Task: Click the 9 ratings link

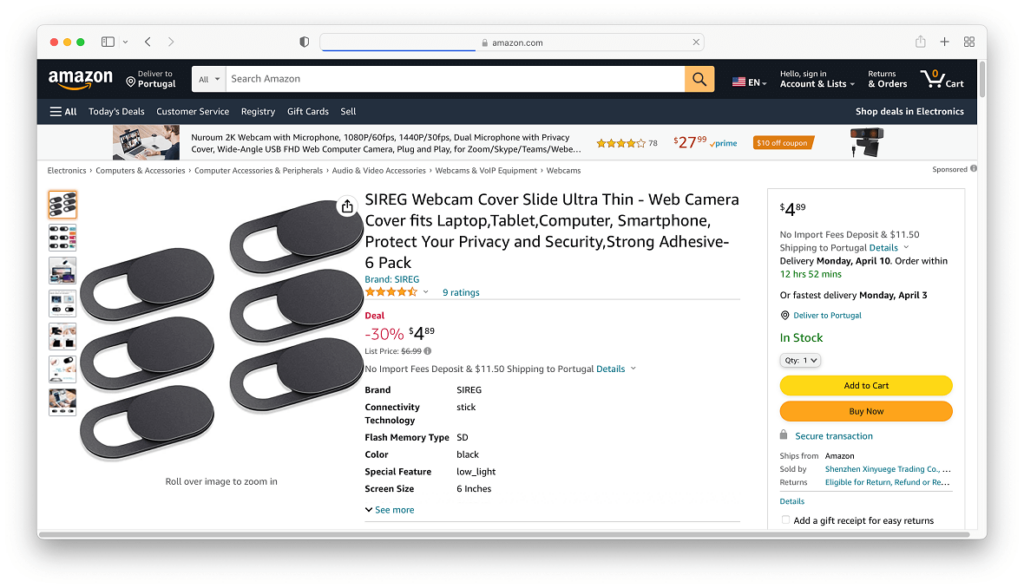Action: (458, 291)
